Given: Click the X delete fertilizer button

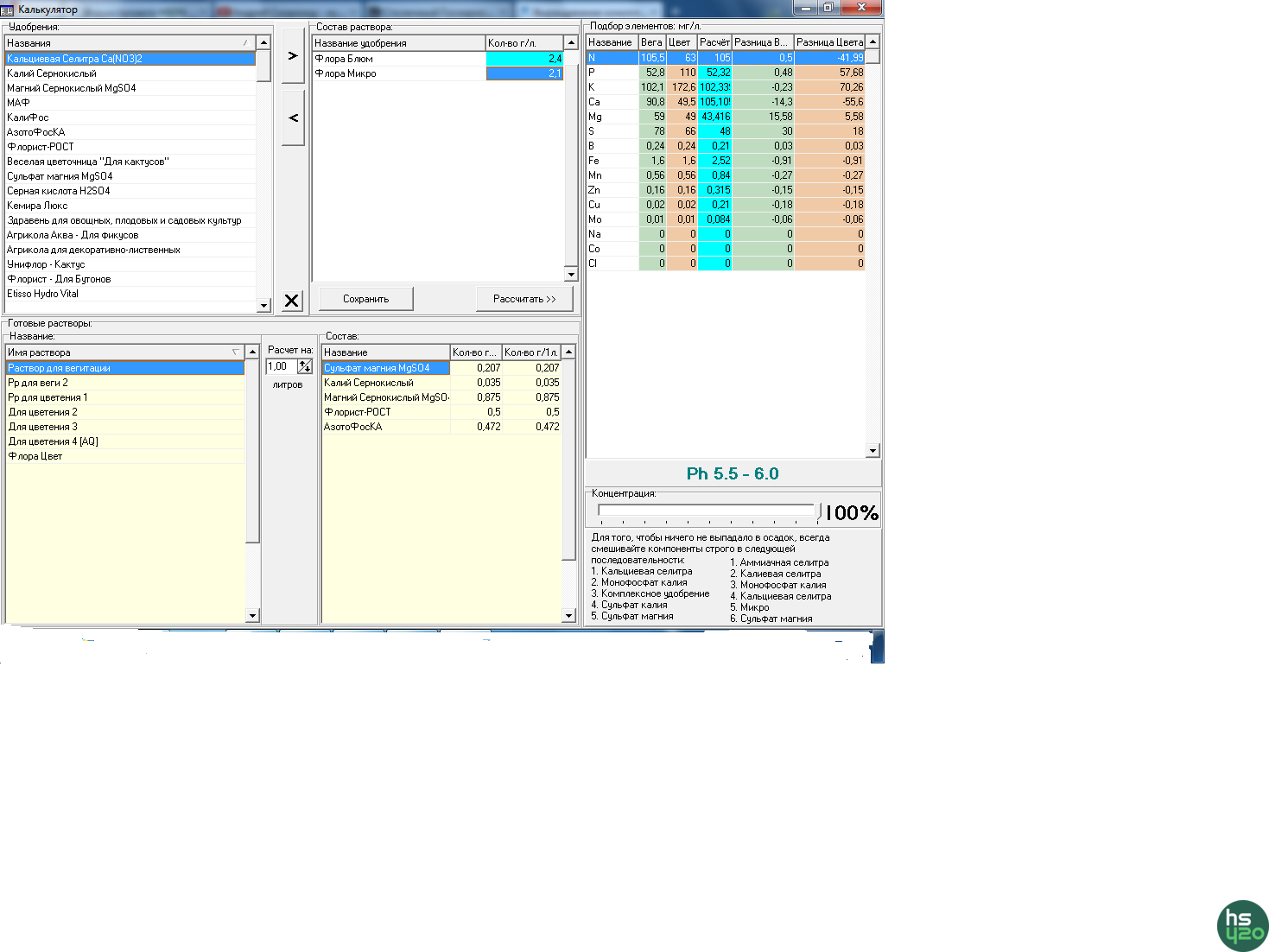Looking at the screenshot, I should [292, 301].
